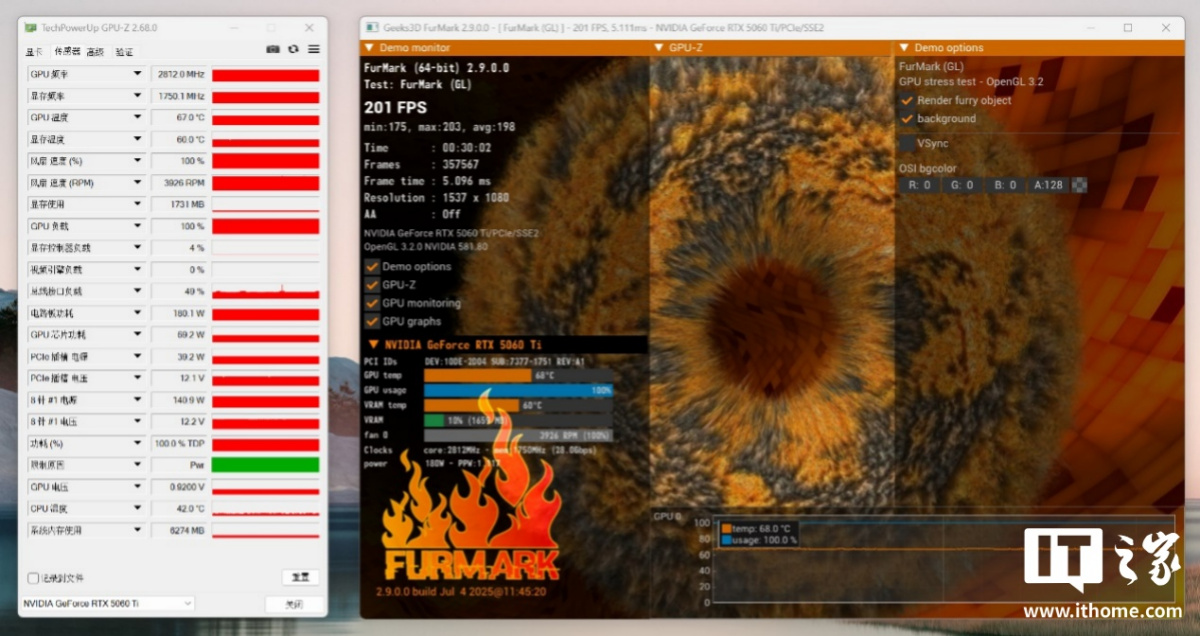Open the GPU 频率 sensor dropdown arrow
The height and width of the screenshot is (636, 1200).
137,74
